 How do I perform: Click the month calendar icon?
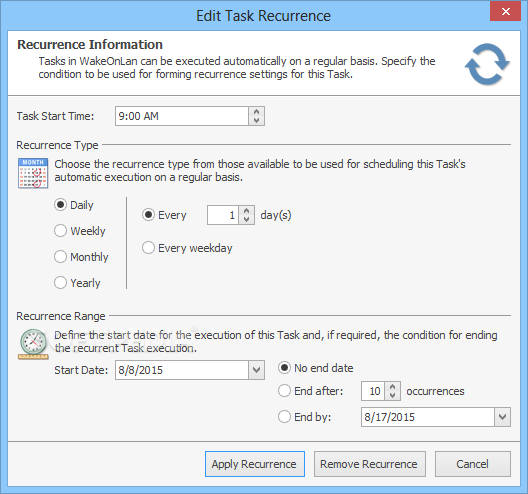[x=33, y=173]
